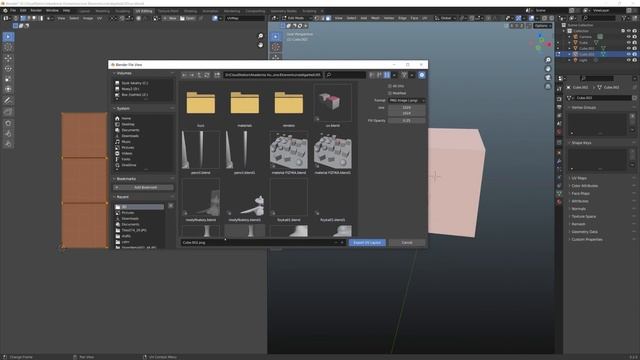Viewport: 640px width, 360px height.
Task: Open the Image menu in UV editor
Action: tap(88, 18)
